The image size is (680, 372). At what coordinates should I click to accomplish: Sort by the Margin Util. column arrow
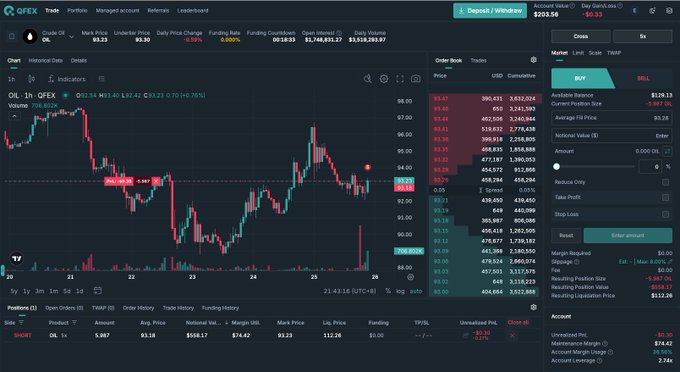(x=227, y=323)
